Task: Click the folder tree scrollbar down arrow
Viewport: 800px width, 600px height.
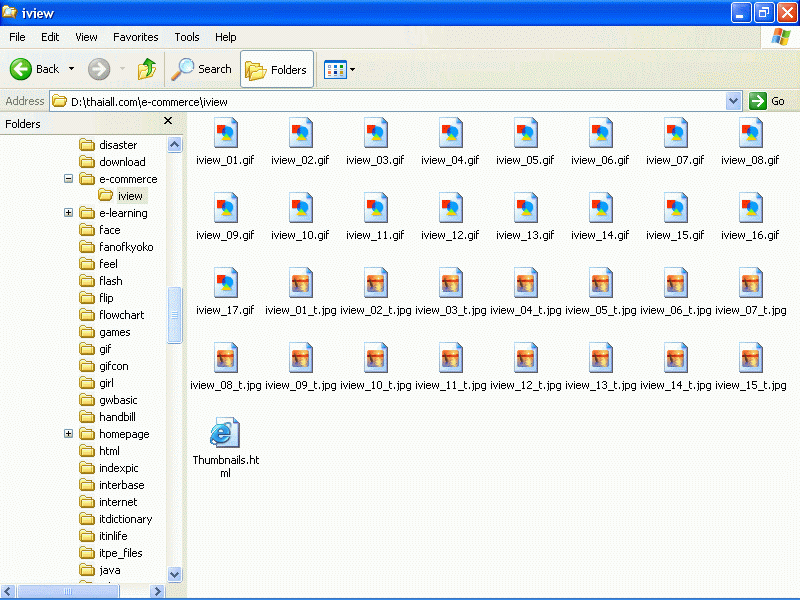Action: pos(175,574)
